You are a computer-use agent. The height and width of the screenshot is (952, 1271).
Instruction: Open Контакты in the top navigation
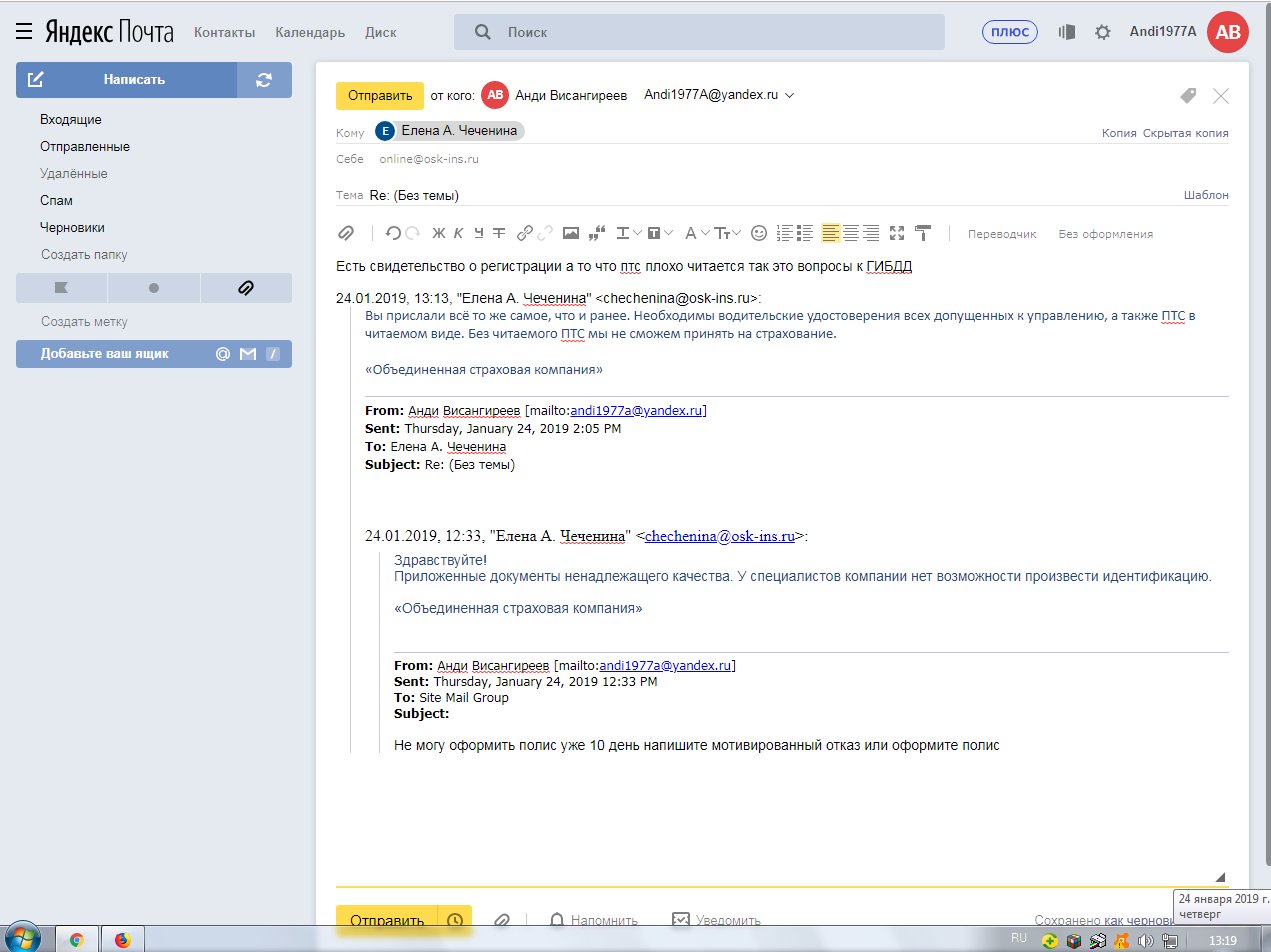(x=224, y=32)
